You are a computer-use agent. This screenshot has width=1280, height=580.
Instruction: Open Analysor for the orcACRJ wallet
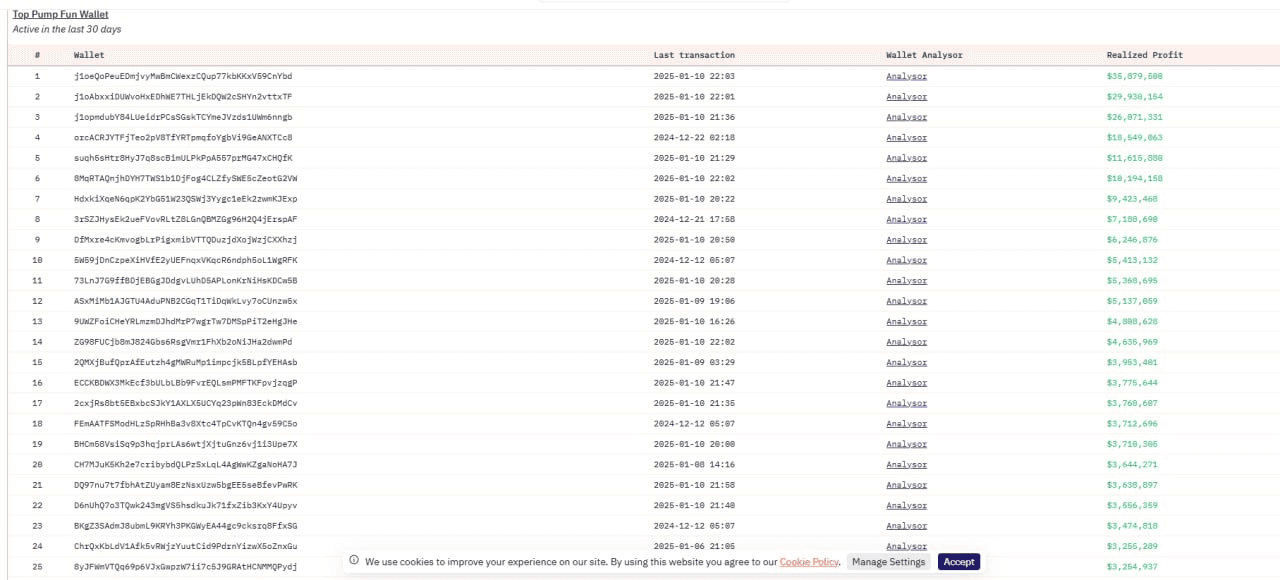(906, 138)
